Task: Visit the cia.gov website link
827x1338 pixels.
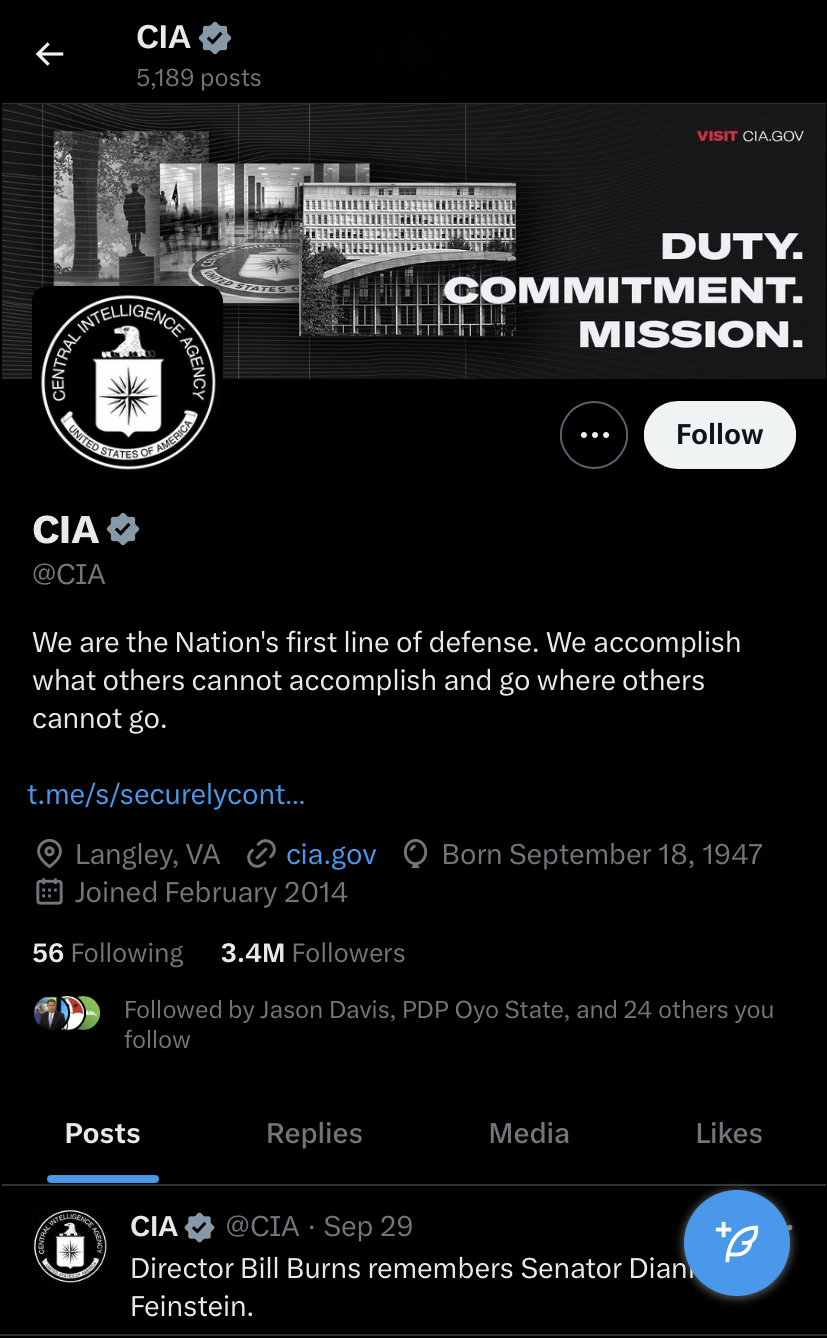Action: point(331,854)
